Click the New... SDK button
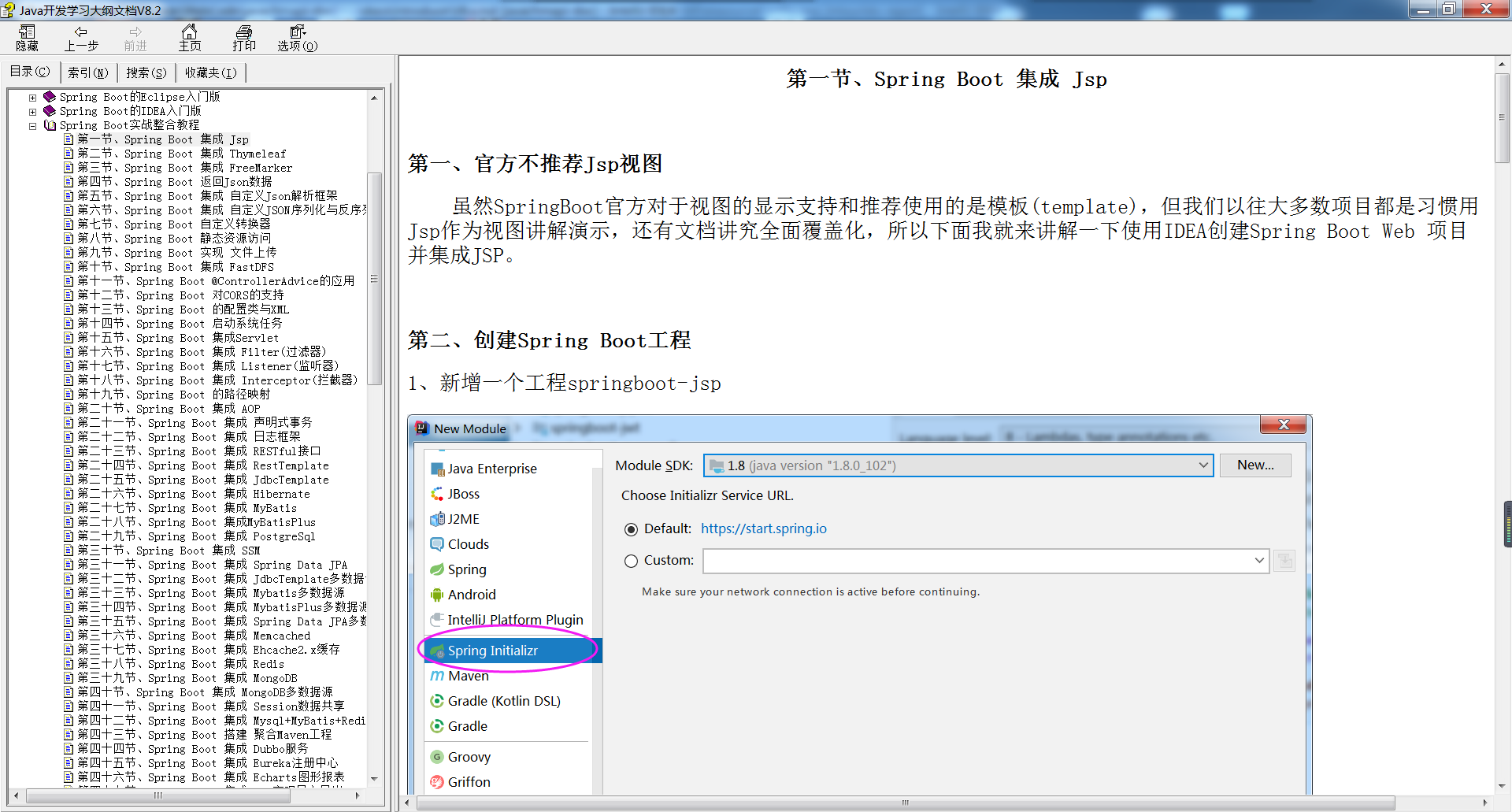1512x812 pixels. coord(1255,465)
